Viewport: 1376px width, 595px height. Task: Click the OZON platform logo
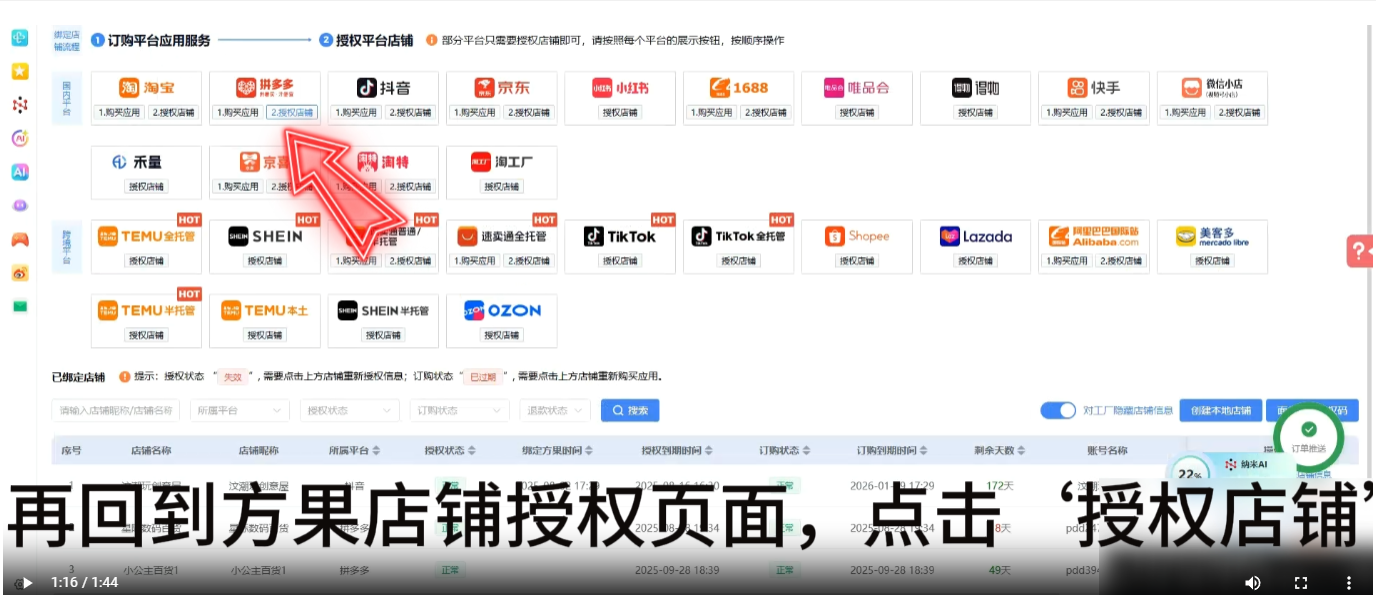click(502, 311)
